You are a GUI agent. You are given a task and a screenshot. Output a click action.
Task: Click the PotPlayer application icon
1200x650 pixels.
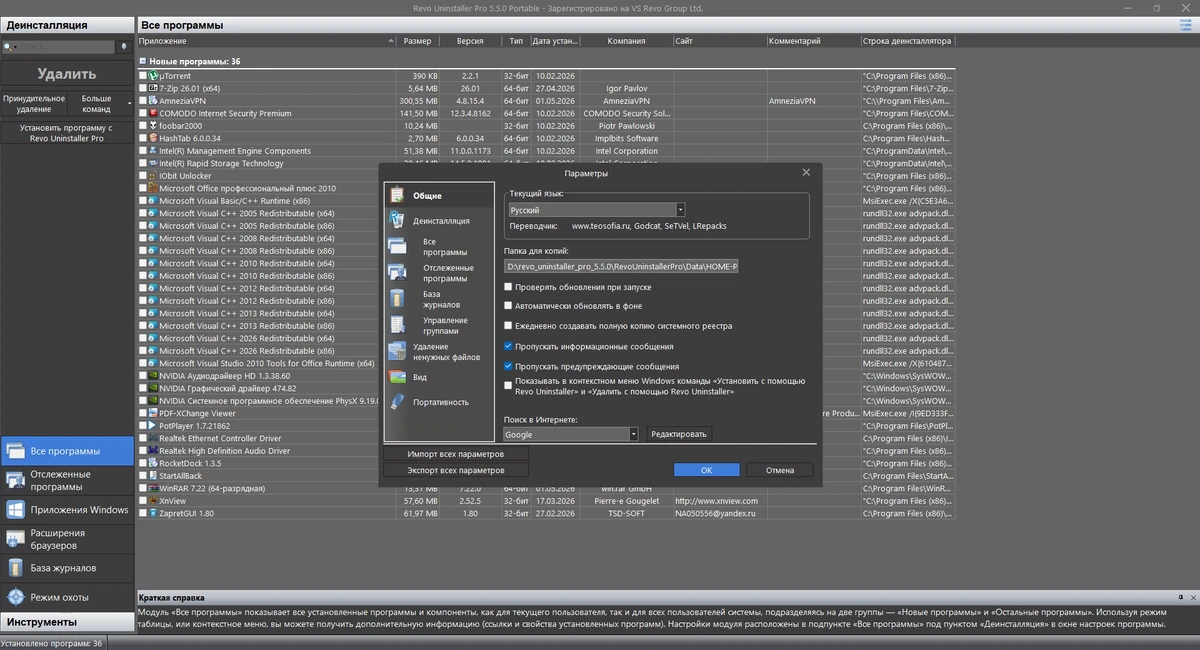153,426
